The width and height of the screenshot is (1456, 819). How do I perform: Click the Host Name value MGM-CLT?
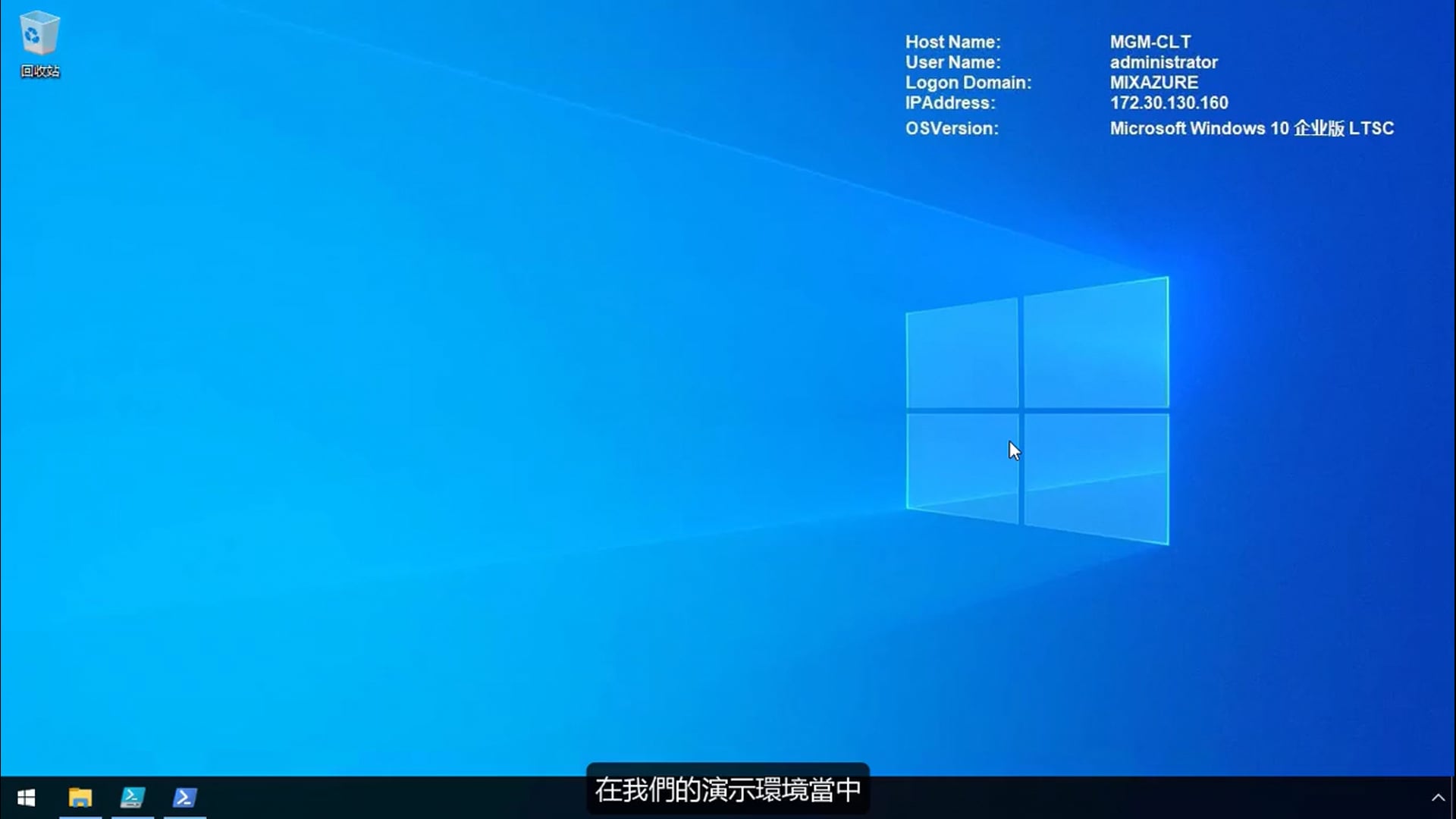[1150, 42]
